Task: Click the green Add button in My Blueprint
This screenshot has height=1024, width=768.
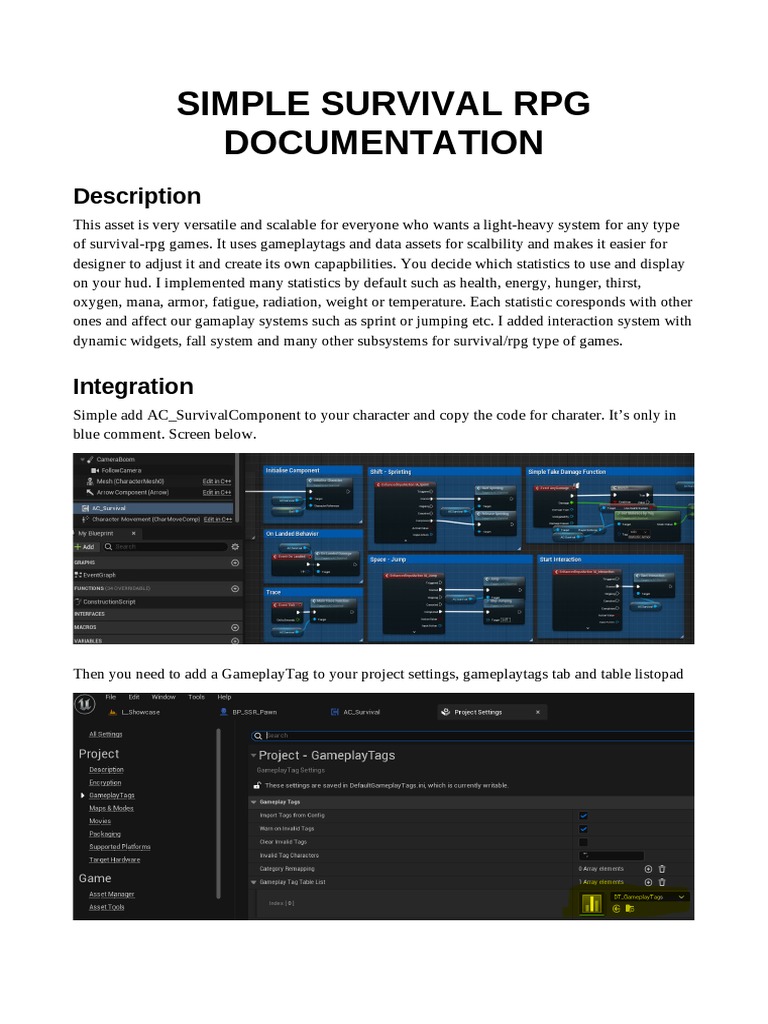Action: point(84,547)
